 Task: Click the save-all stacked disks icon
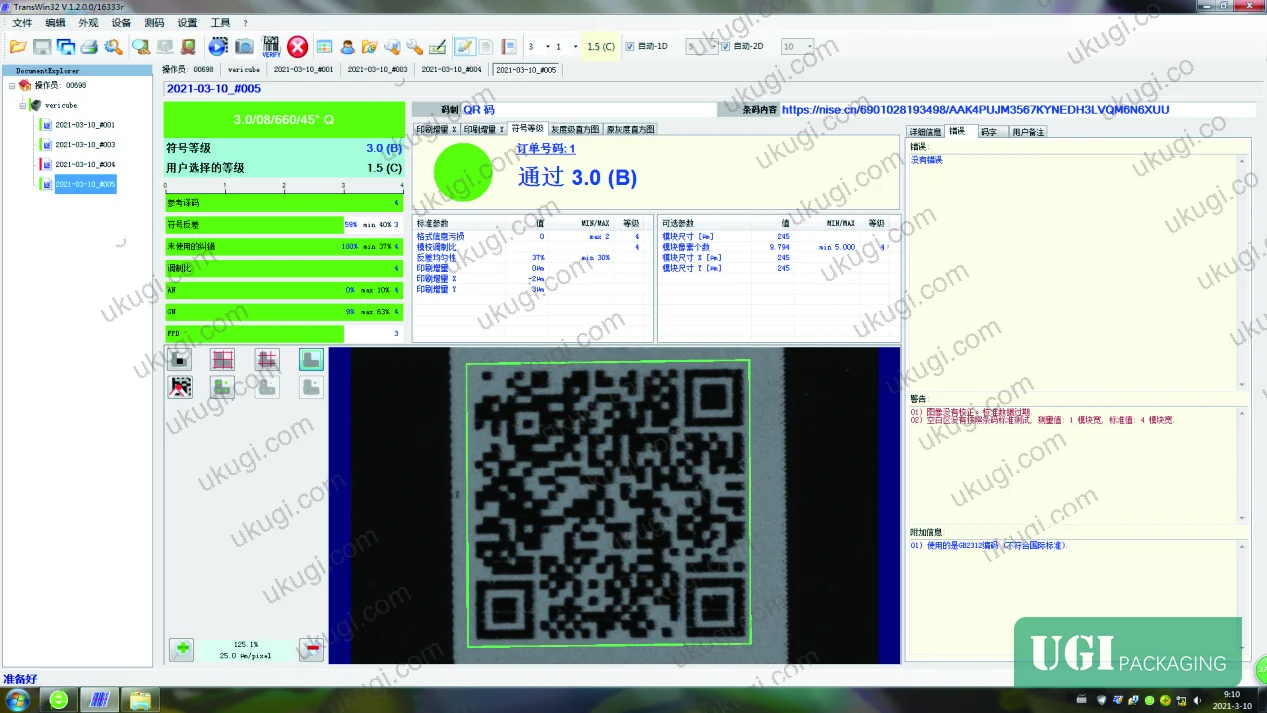tap(66, 46)
